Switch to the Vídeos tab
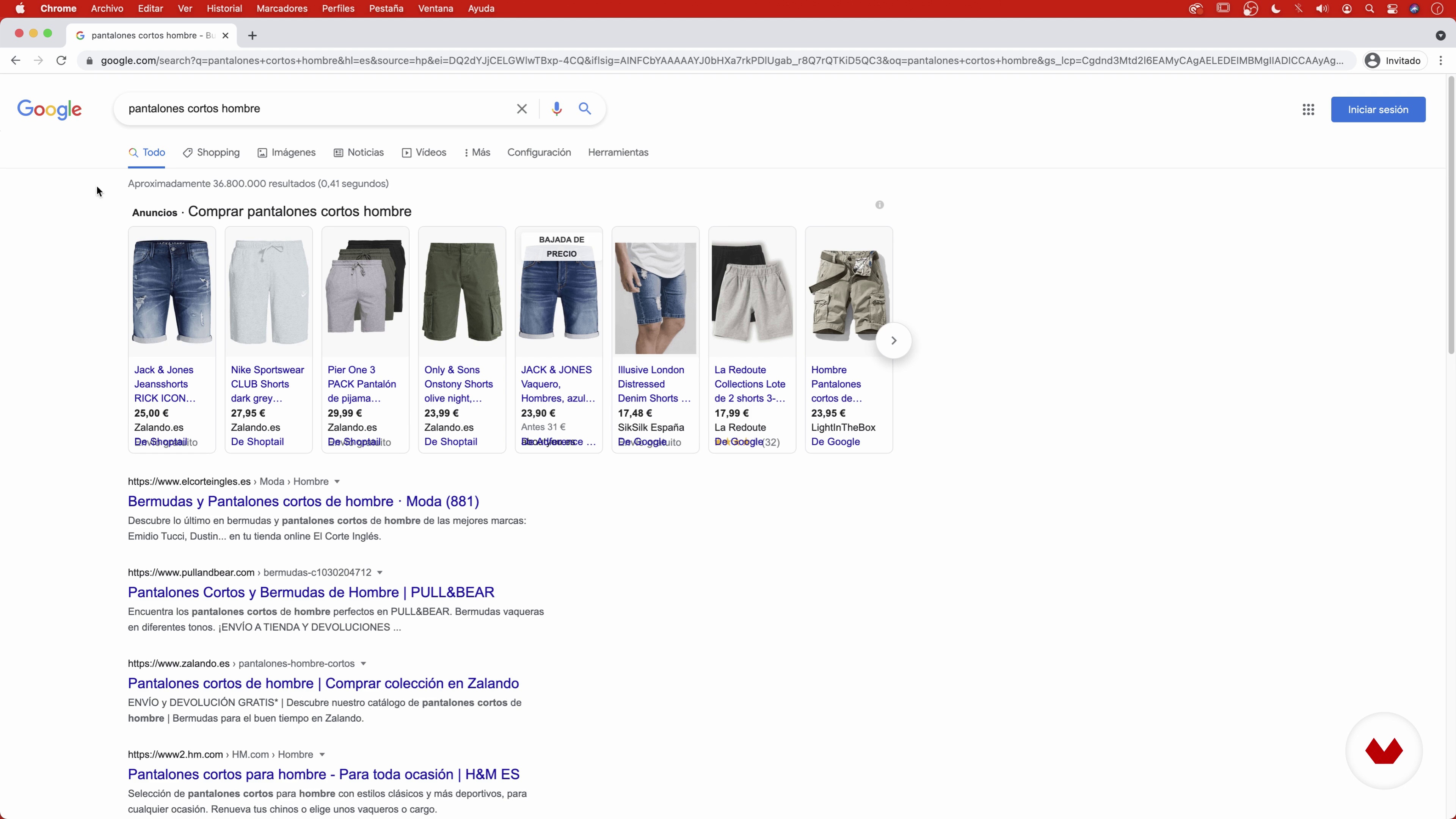The width and height of the screenshot is (1456, 819). 424,152
